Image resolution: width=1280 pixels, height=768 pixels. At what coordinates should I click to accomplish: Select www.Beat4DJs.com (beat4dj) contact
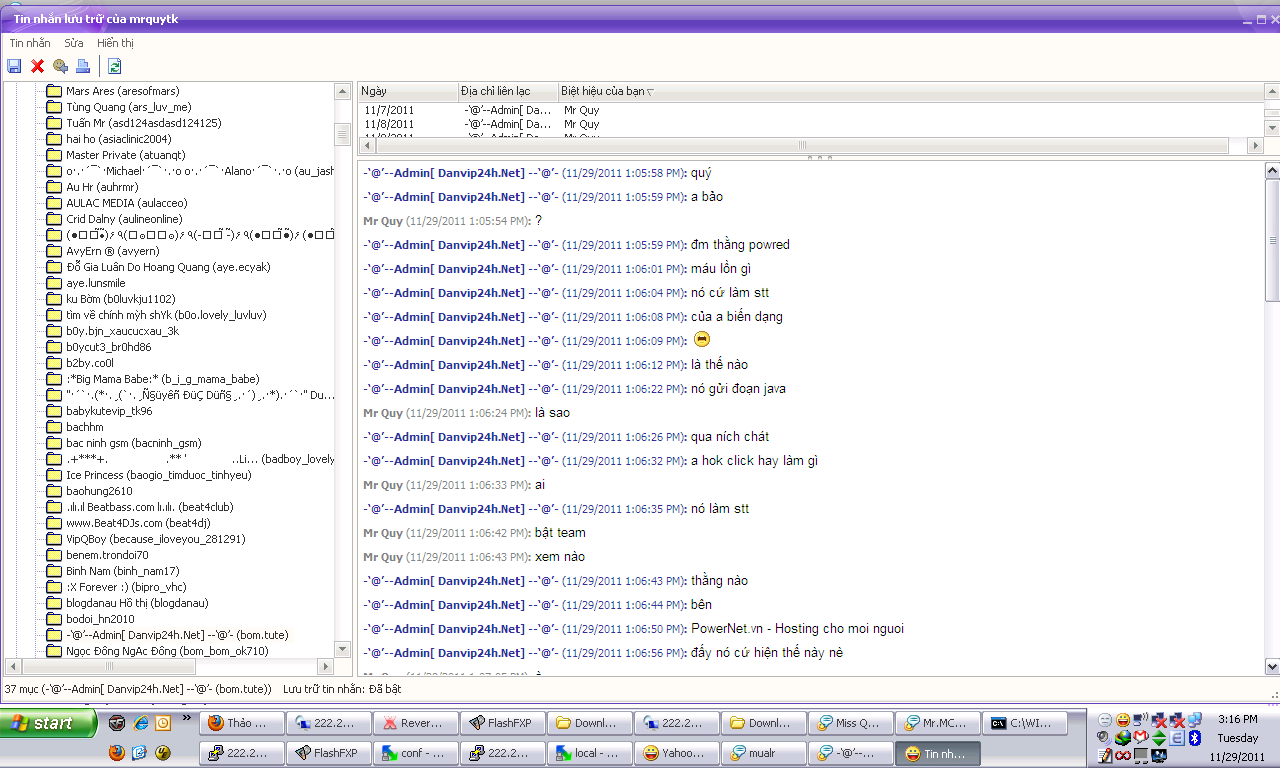tap(138, 523)
